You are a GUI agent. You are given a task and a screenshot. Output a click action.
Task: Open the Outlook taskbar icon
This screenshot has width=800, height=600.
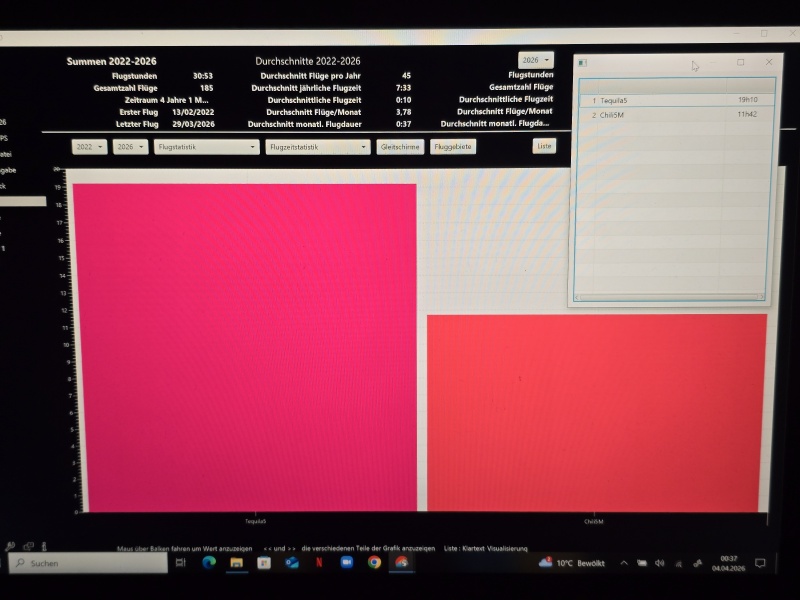292,563
